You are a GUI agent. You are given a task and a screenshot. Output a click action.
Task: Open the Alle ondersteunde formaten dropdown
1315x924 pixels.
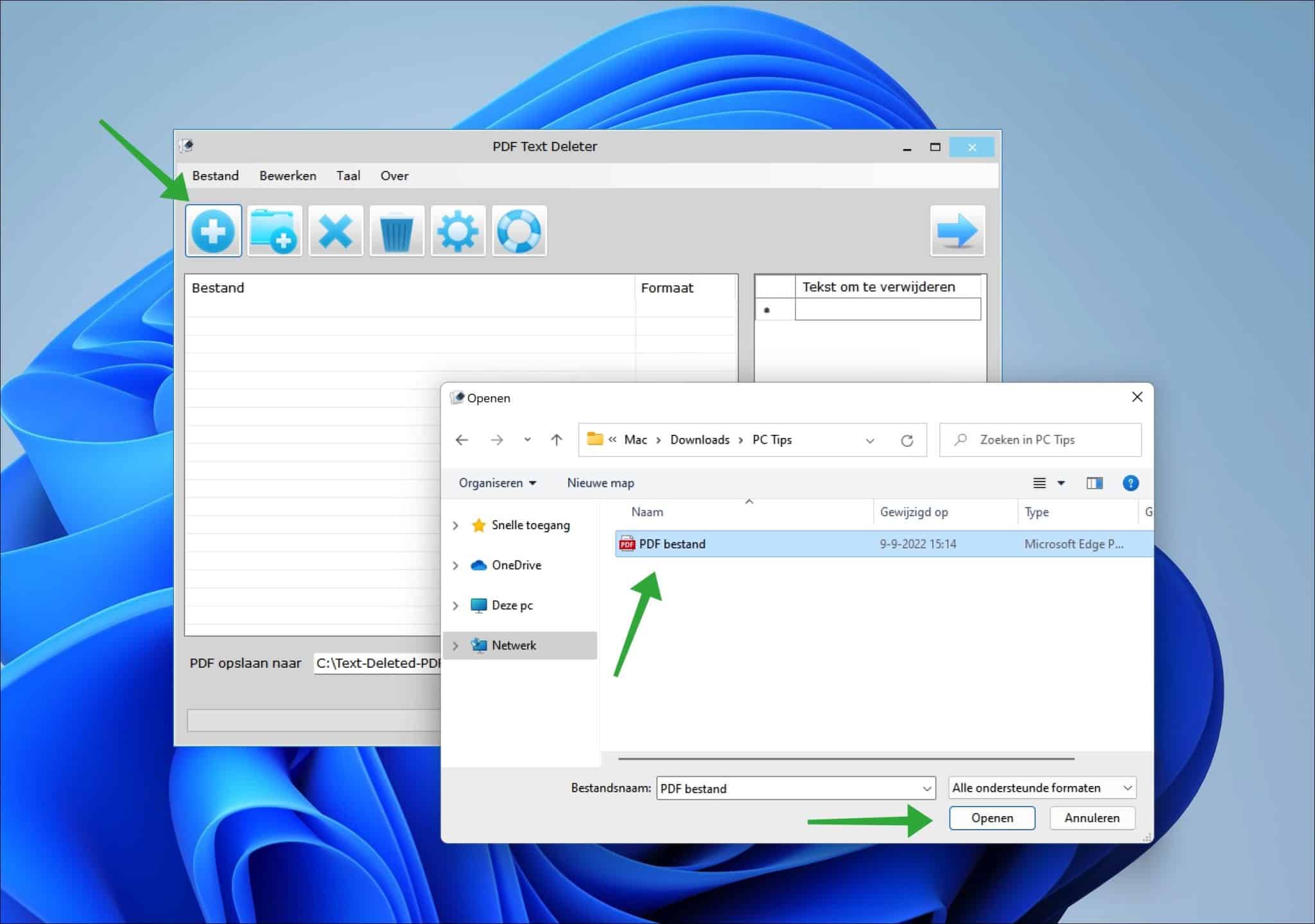[1041, 788]
